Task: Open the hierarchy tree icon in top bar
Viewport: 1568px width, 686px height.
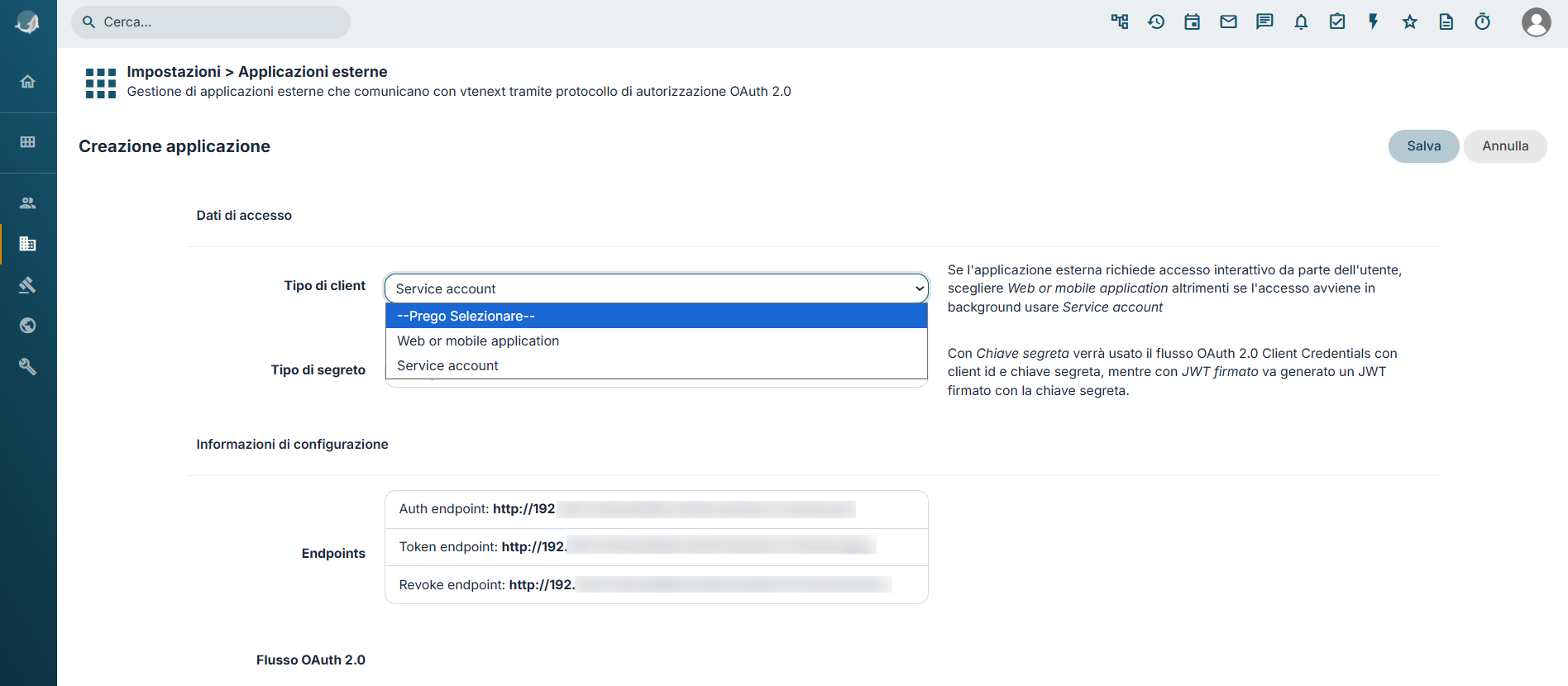Action: tap(1120, 22)
